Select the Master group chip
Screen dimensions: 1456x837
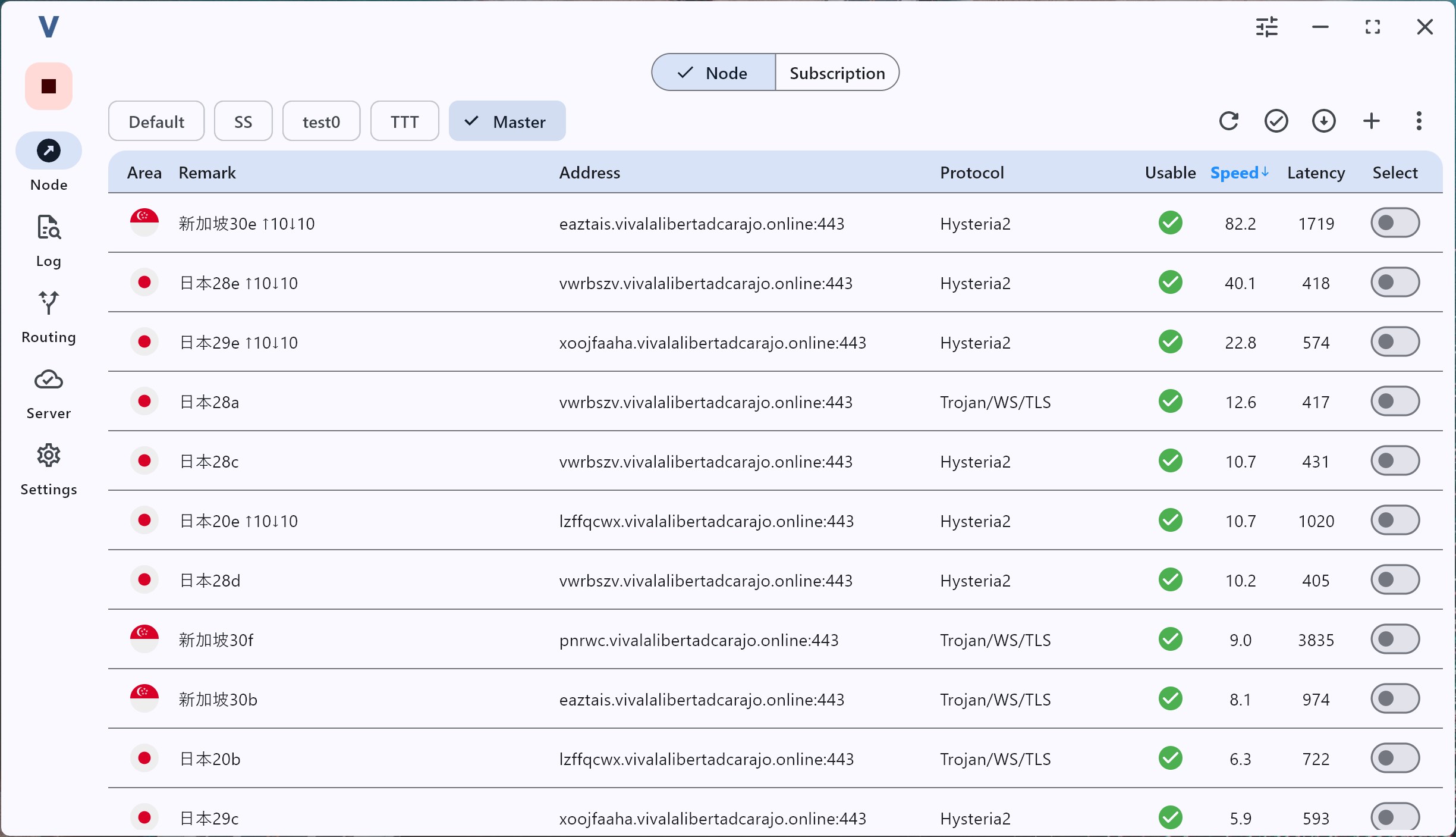point(507,121)
